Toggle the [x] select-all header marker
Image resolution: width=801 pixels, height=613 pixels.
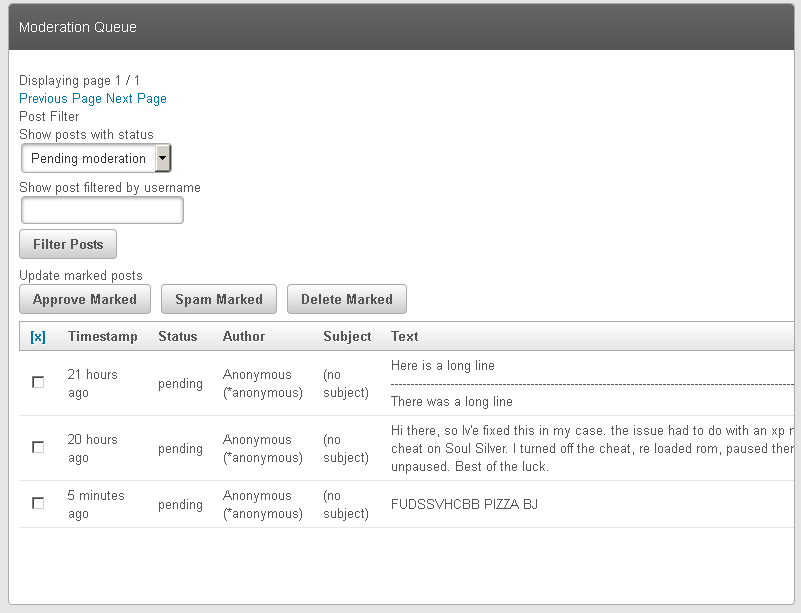point(38,337)
